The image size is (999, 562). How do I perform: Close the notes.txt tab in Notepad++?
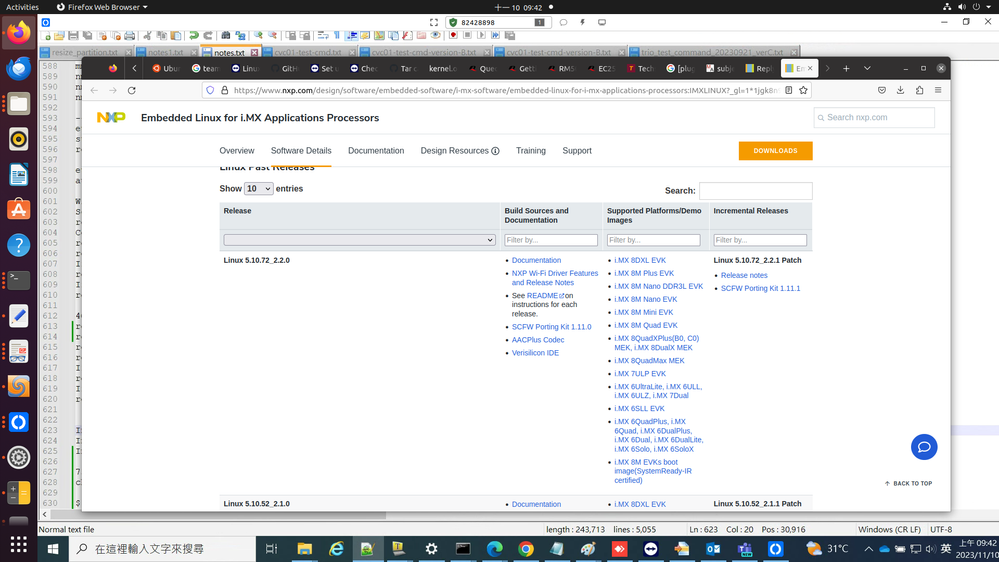[x=254, y=52]
